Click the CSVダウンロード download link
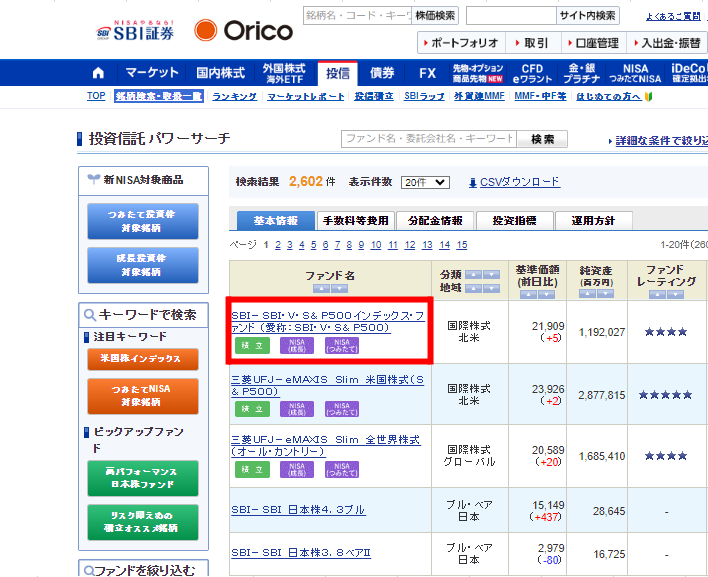The width and height of the screenshot is (708, 577). (x=513, y=182)
